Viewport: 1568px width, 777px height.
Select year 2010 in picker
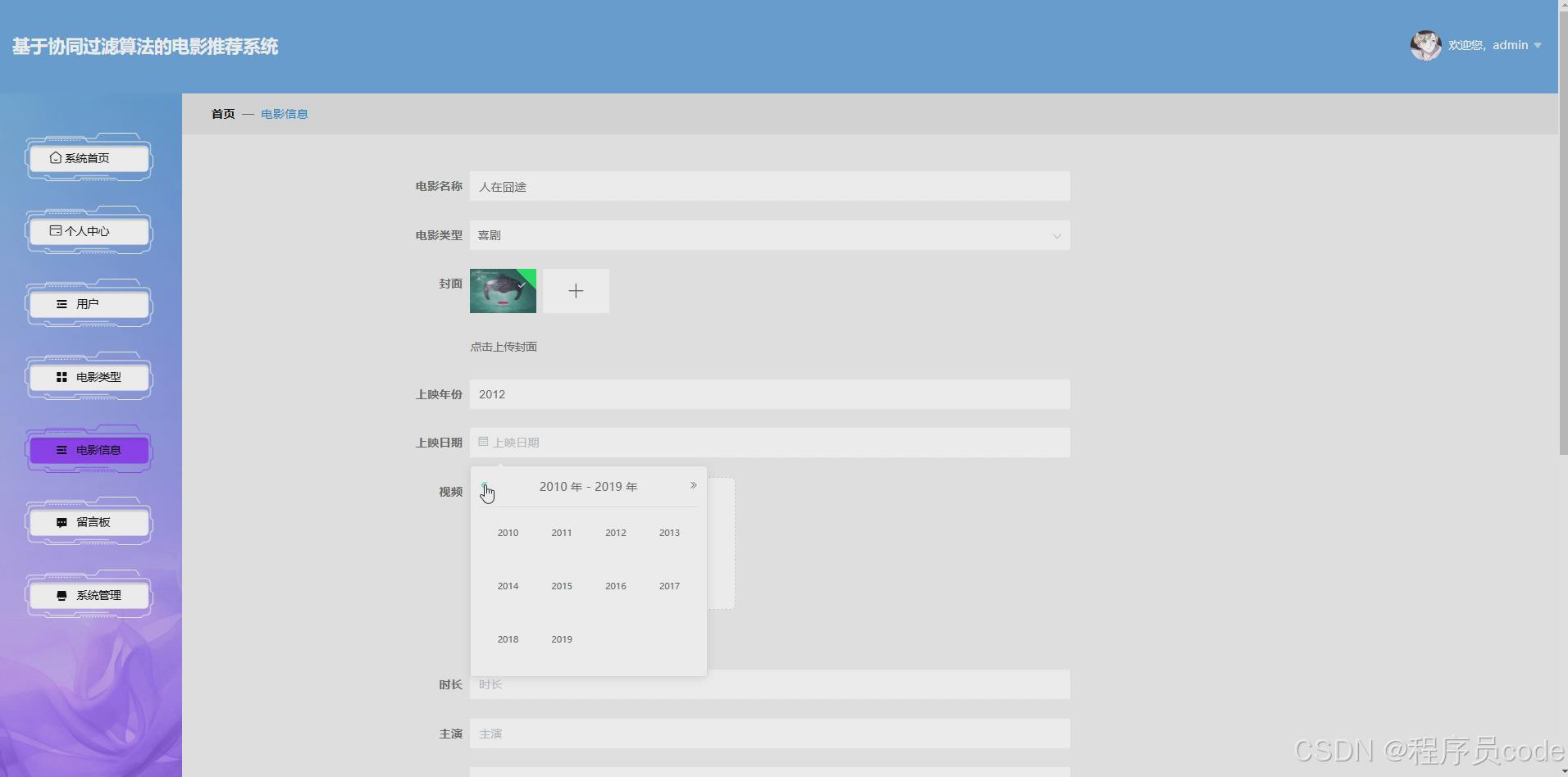pyautogui.click(x=508, y=533)
